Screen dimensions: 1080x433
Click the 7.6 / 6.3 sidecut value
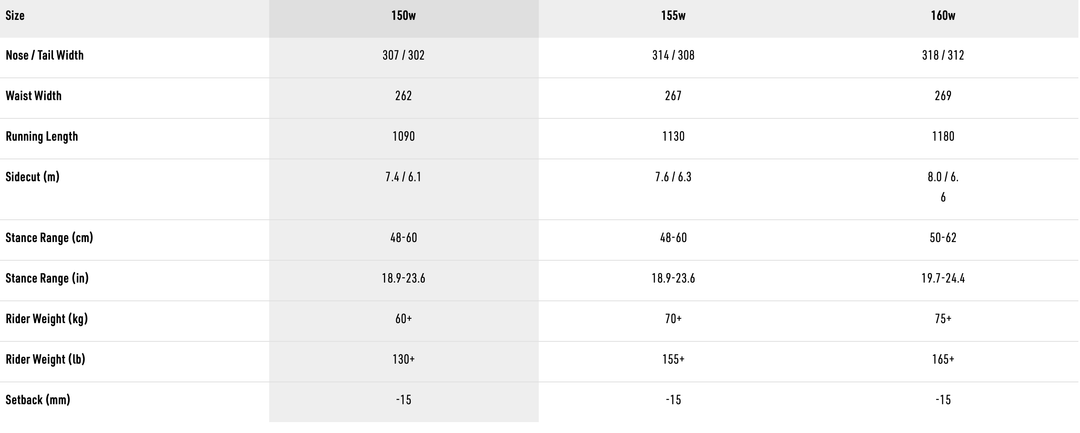tap(673, 177)
